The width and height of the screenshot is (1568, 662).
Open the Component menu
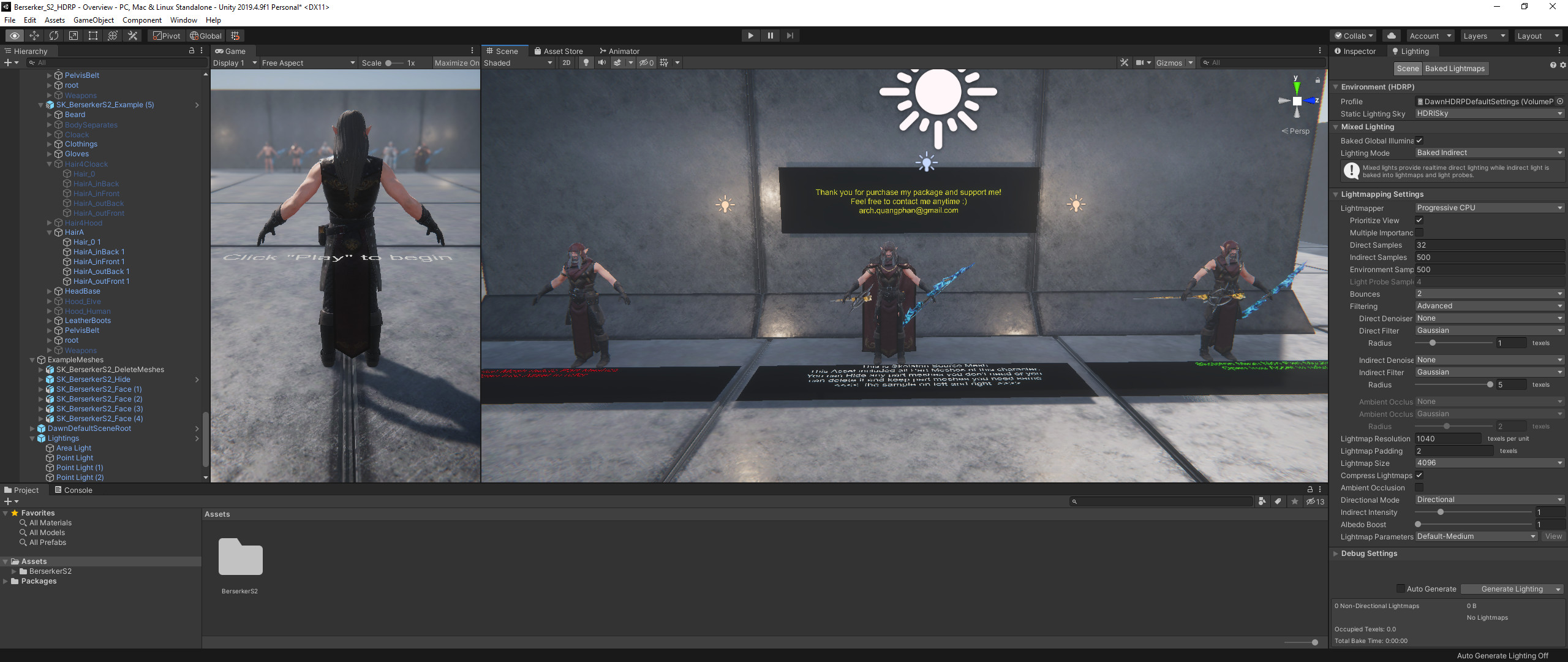[x=142, y=20]
